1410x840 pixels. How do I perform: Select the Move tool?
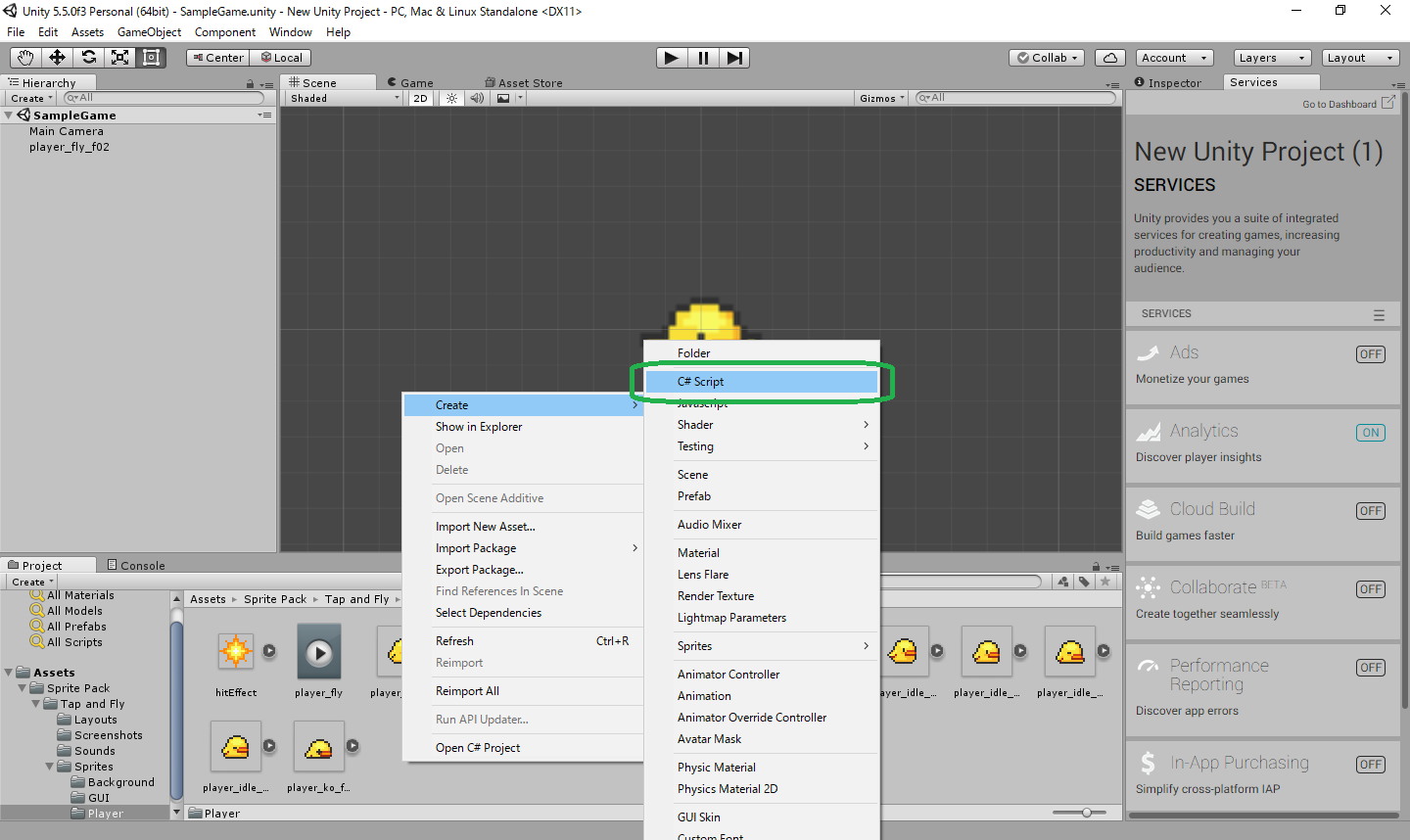[56, 57]
